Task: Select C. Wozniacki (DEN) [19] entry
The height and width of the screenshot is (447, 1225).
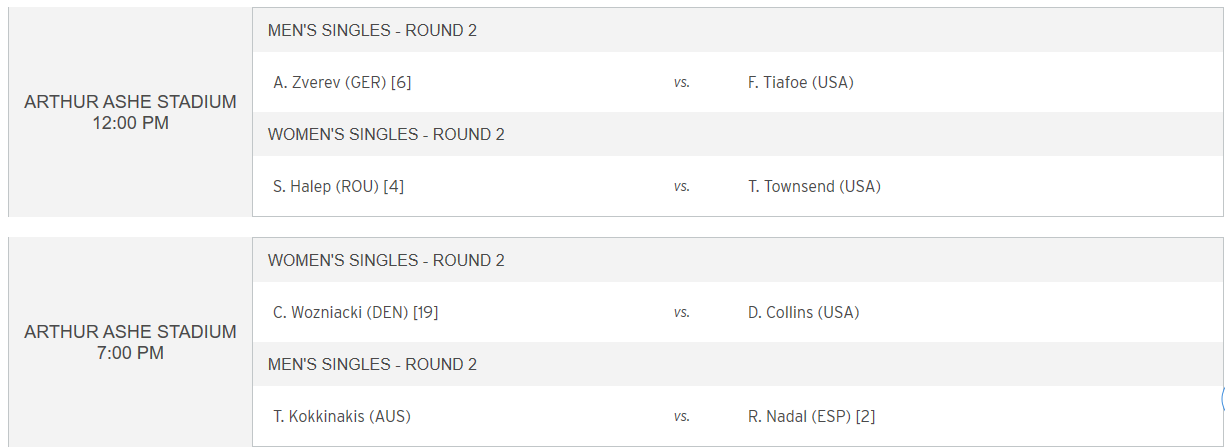Action: click(355, 312)
